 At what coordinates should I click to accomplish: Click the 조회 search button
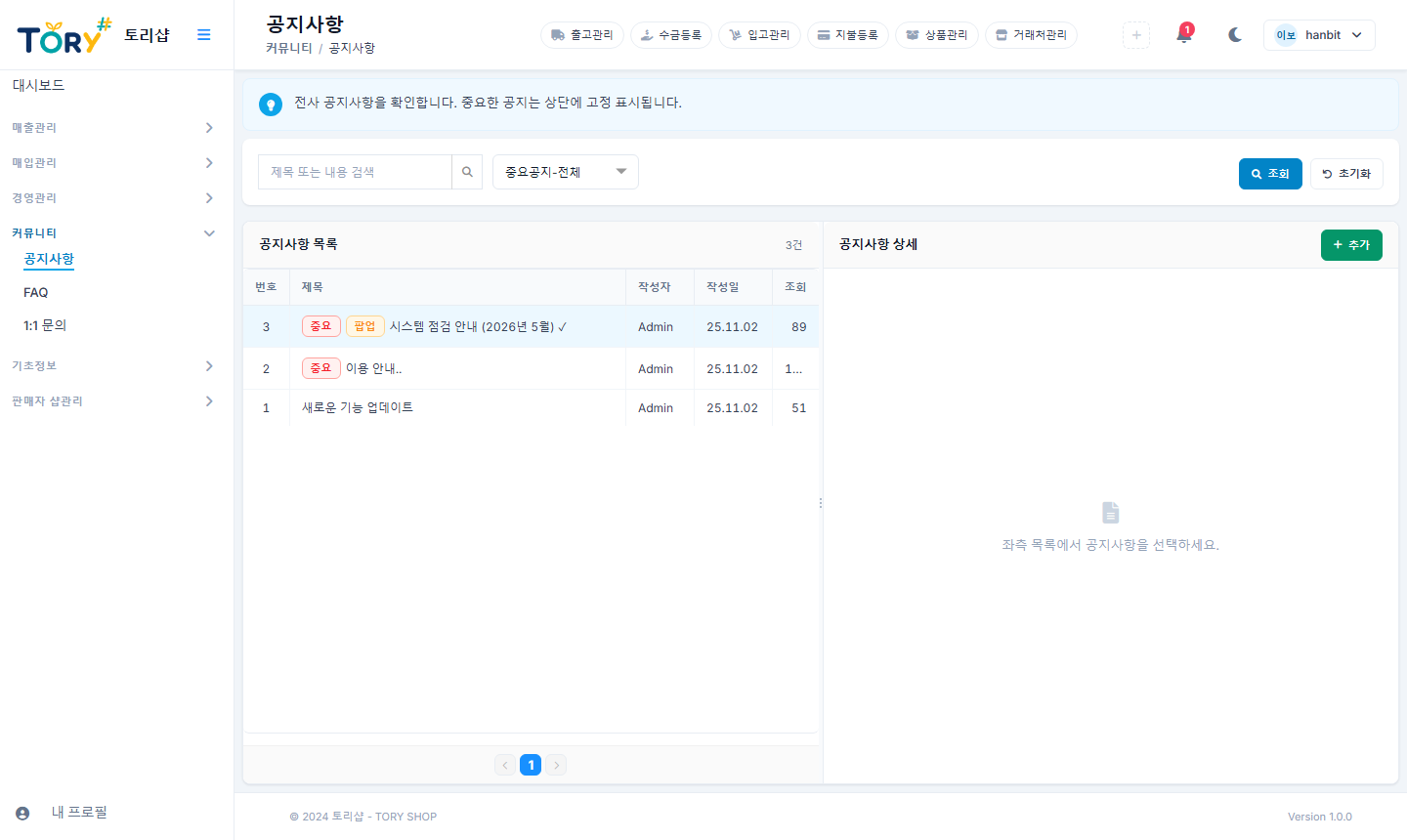pyautogui.click(x=1270, y=174)
